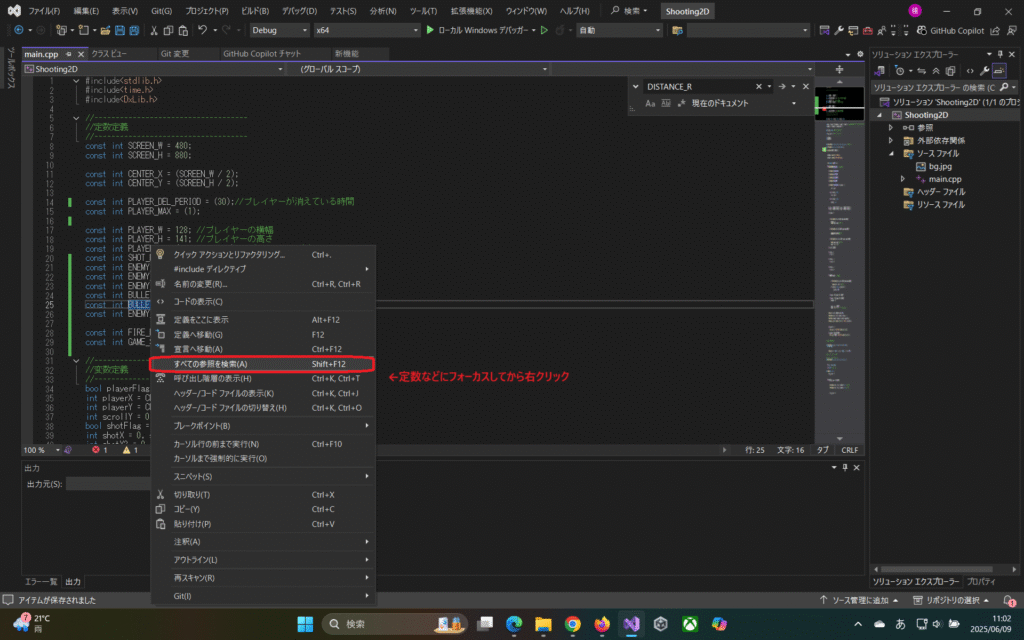Click the 出力元(S) source combo box

108,484
